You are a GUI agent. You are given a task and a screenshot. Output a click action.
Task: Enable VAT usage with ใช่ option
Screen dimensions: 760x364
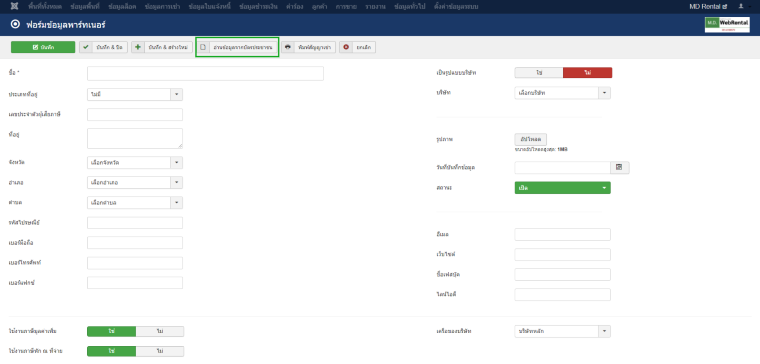111,331
